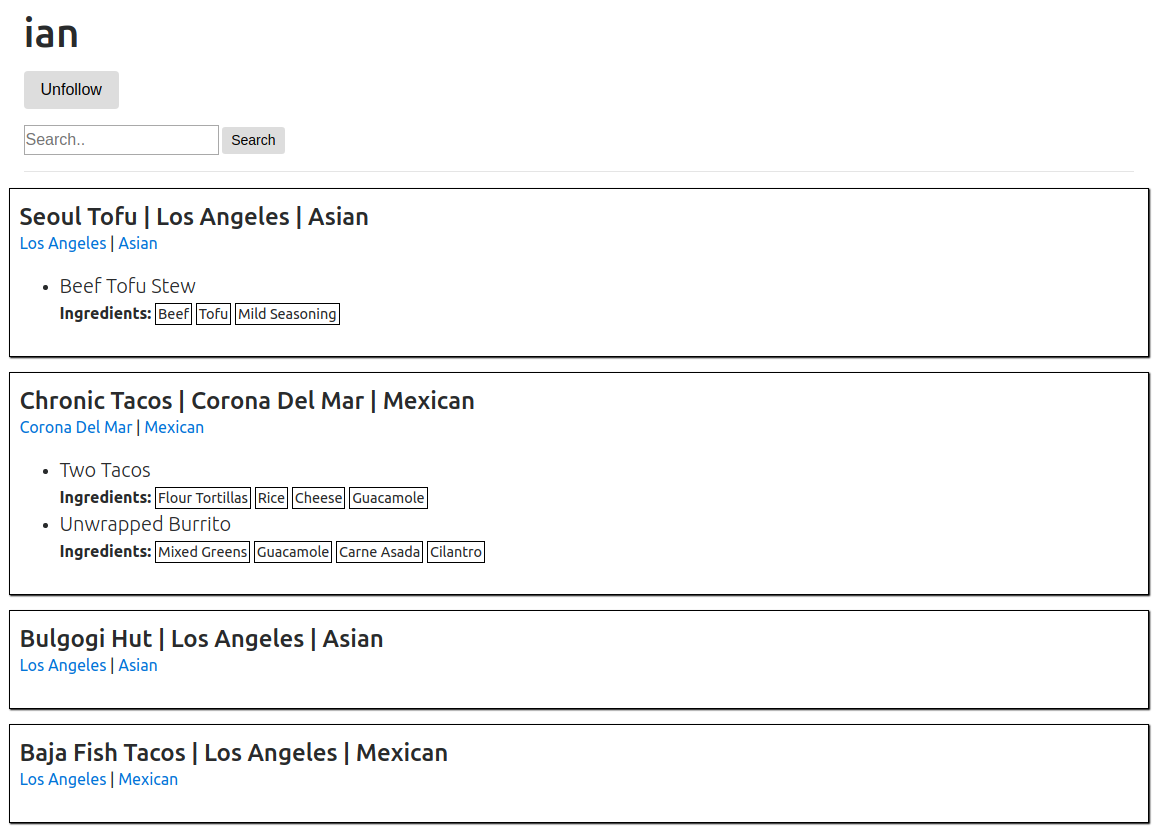1155x830 pixels.
Task: Click the Rice ingredient tag
Action: (271, 498)
